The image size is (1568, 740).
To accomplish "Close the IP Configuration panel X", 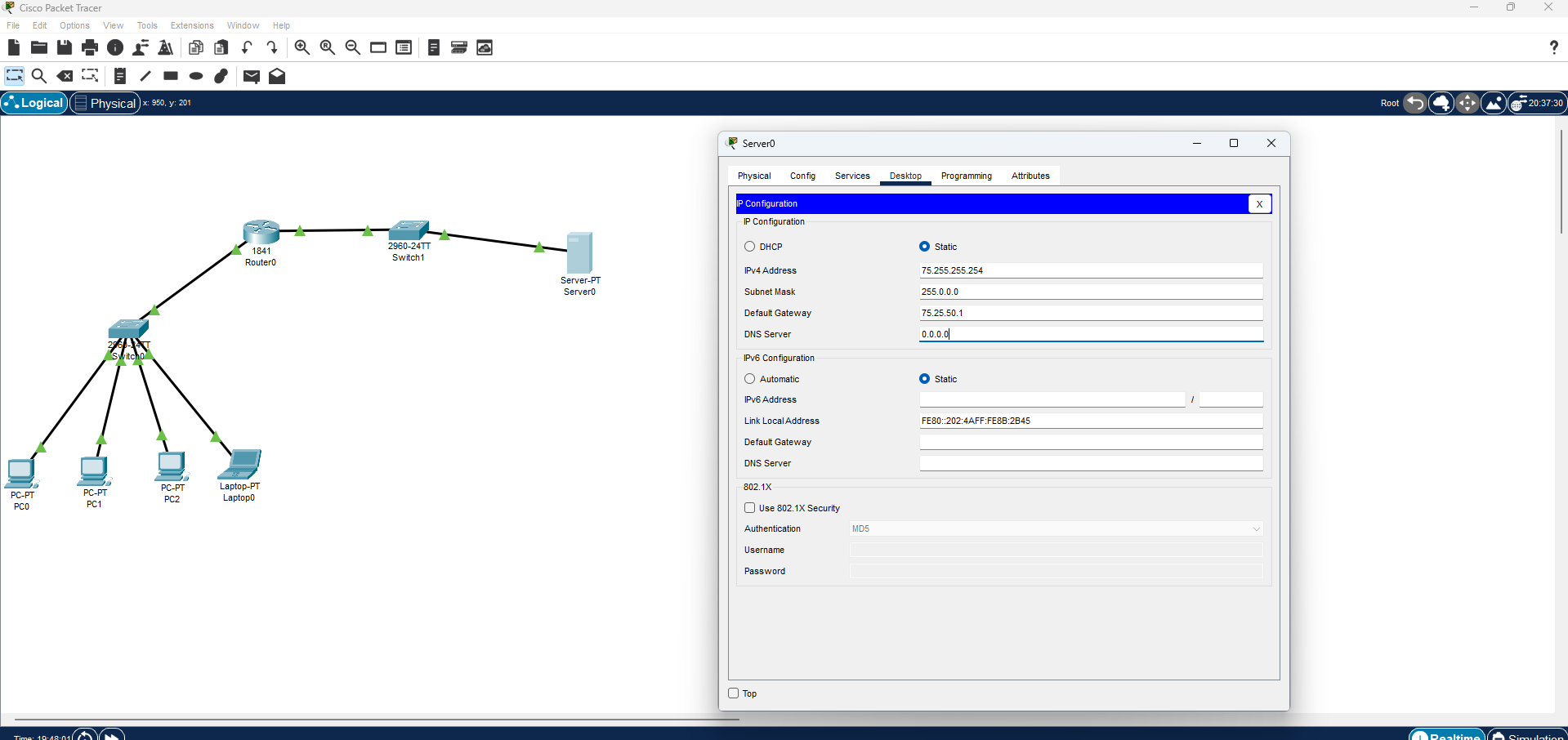I will click(x=1259, y=204).
